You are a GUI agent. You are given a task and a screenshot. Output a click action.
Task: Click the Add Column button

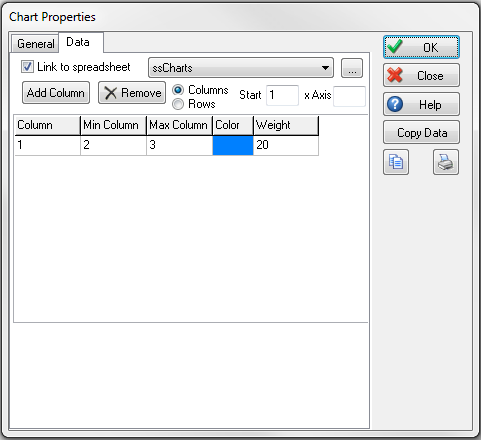(56, 93)
